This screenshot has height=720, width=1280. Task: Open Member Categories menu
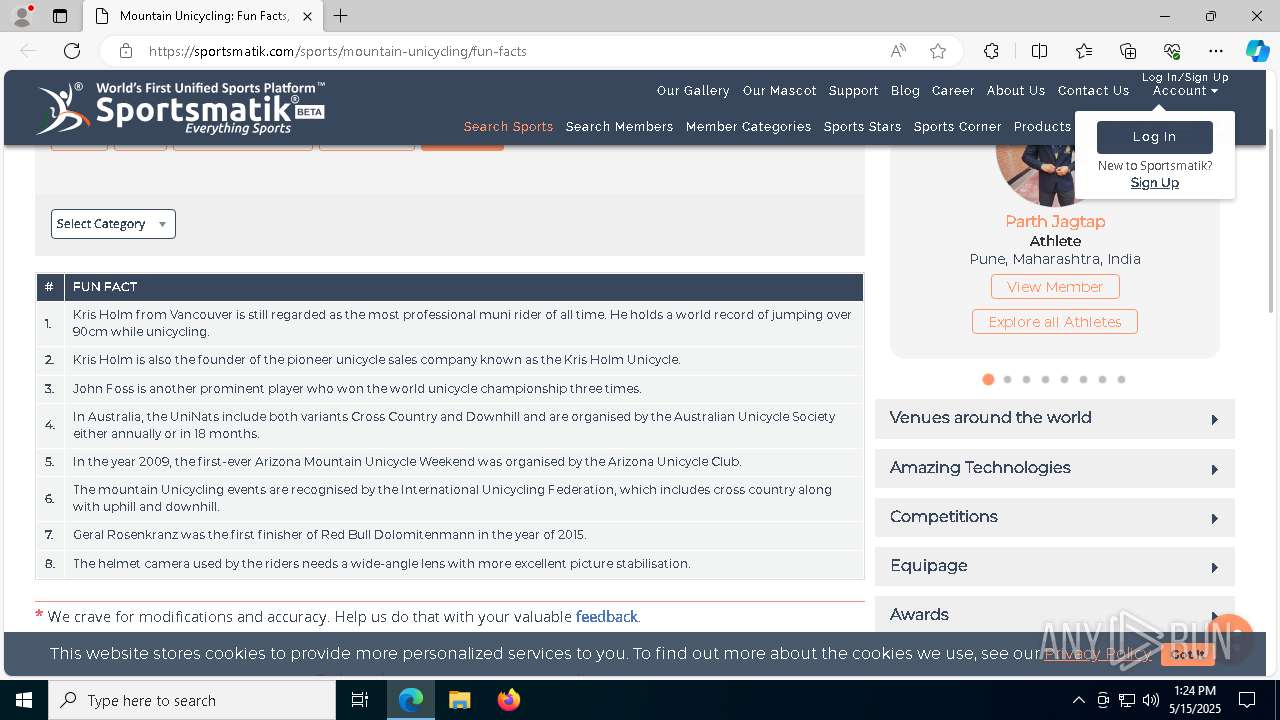[748, 127]
